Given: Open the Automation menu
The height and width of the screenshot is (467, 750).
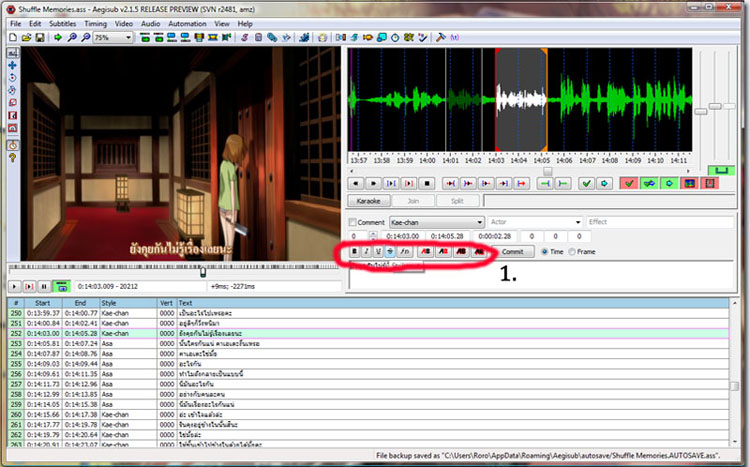Looking at the screenshot, I should point(187,23).
